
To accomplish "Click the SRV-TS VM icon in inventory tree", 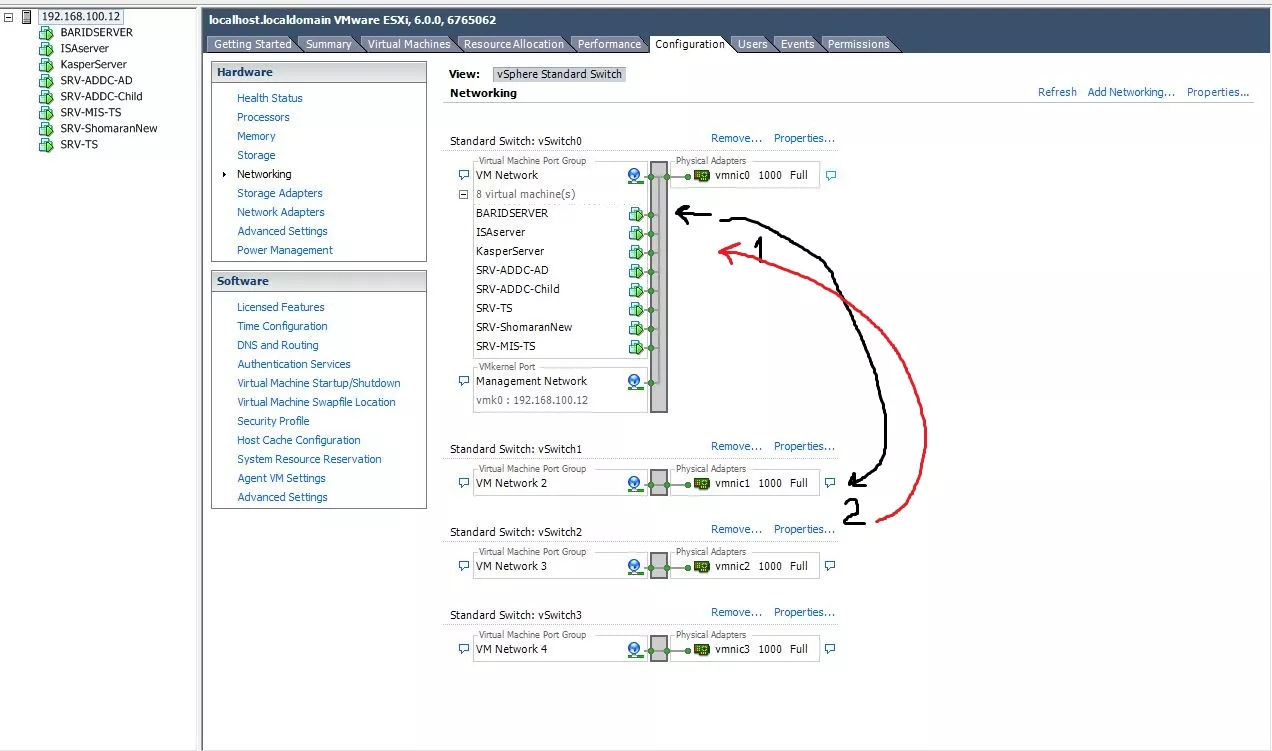I will point(45,145).
